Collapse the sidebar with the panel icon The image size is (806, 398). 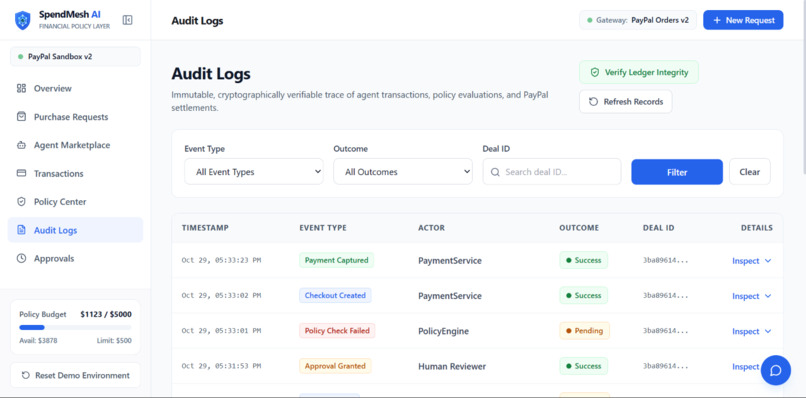click(127, 20)
